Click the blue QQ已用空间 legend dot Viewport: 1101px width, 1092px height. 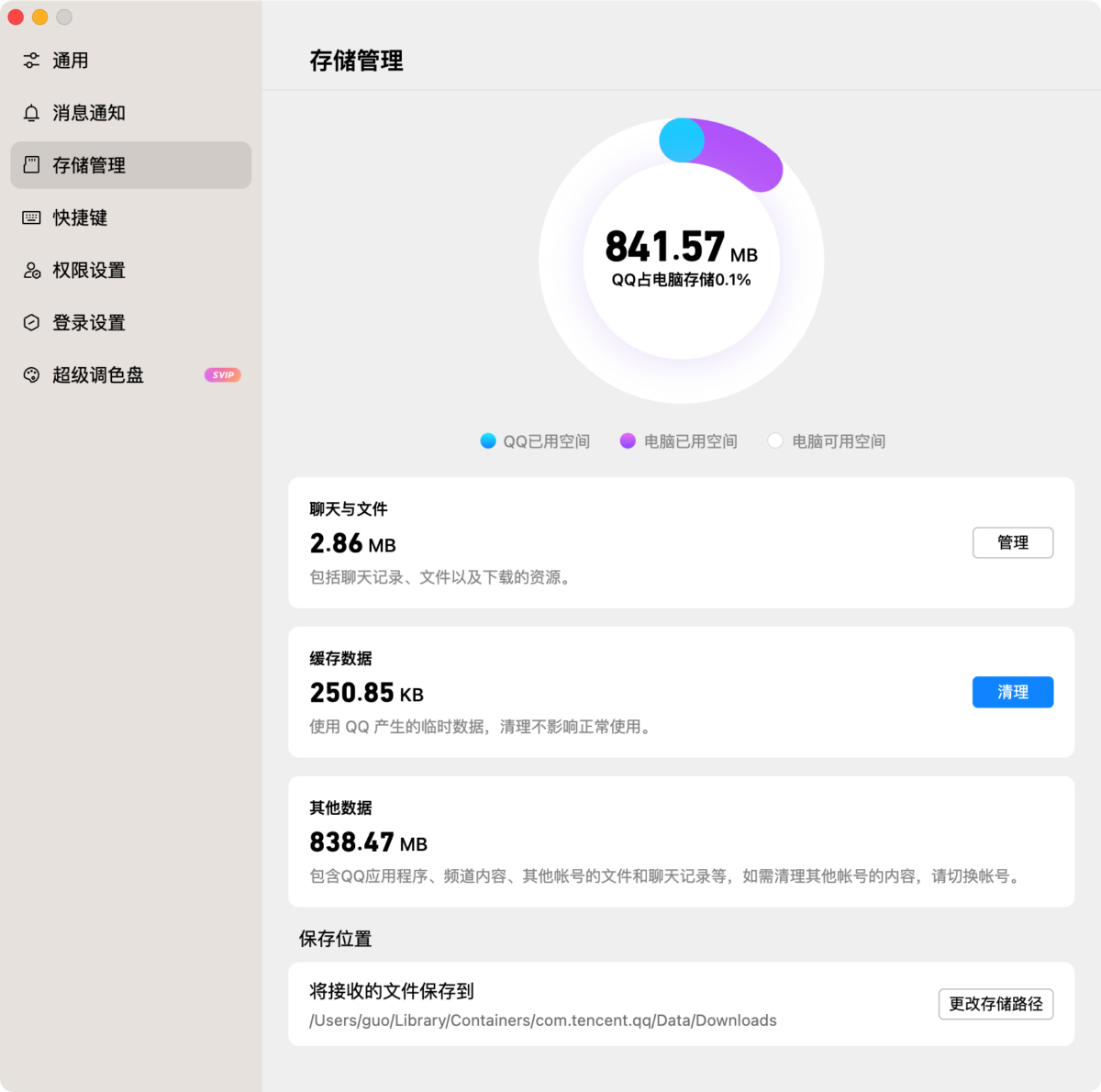488,441
